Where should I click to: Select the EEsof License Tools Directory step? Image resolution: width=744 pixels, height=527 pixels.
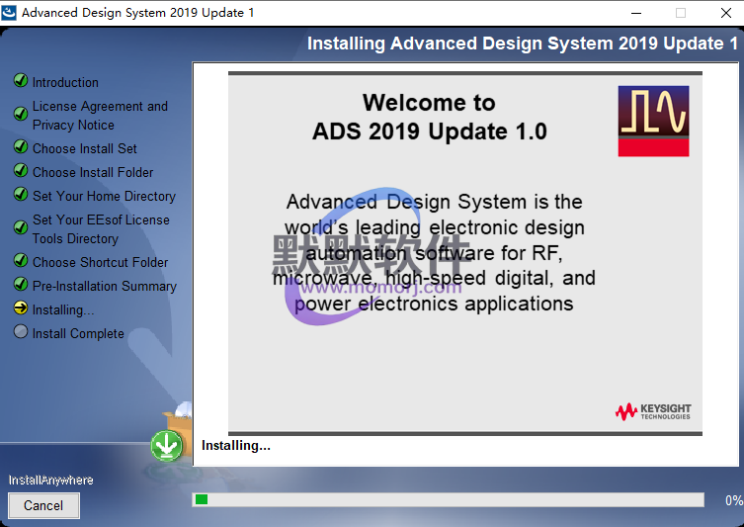pos(100,229)
